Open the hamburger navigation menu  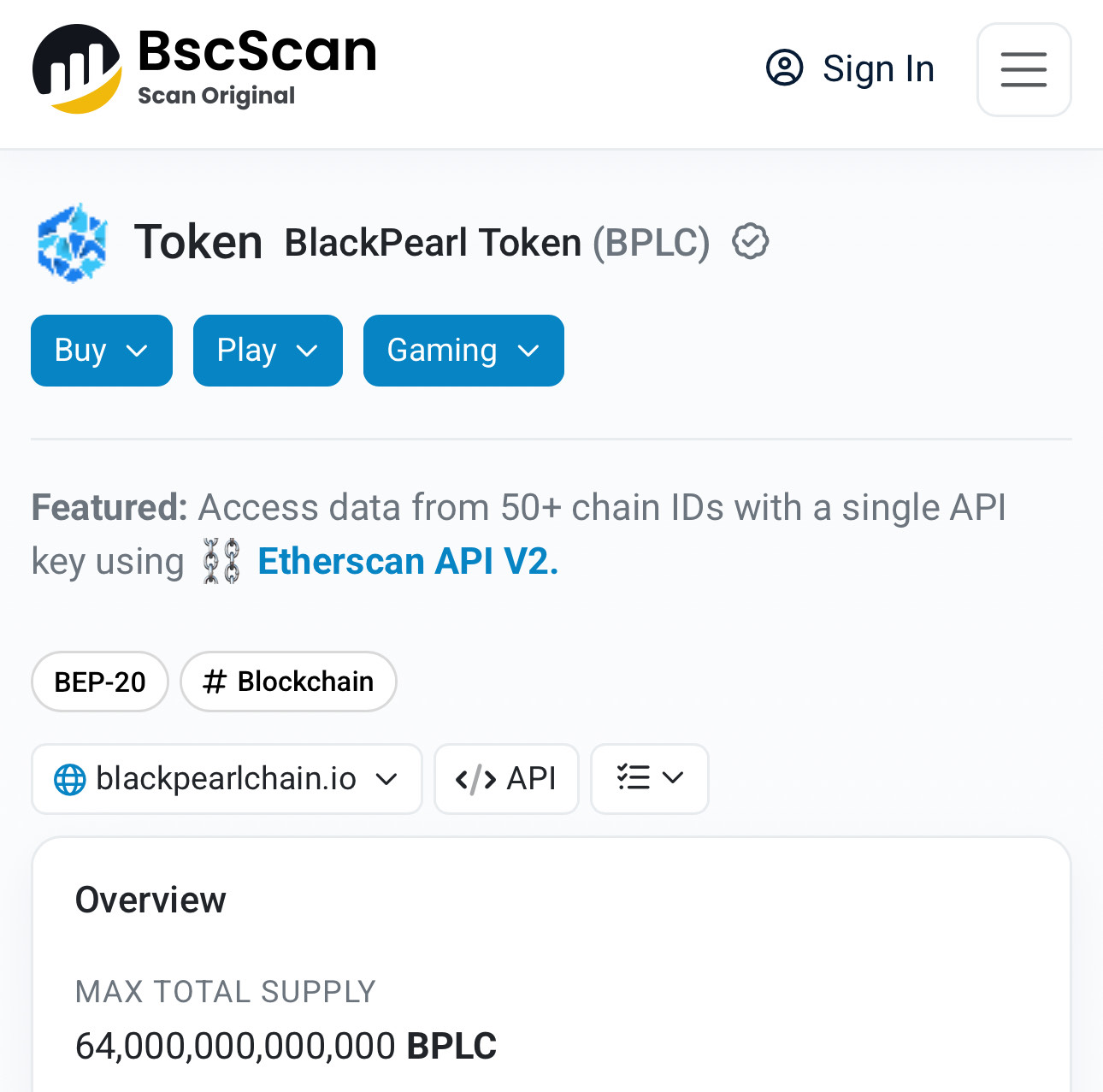[x=1023, y=69]
